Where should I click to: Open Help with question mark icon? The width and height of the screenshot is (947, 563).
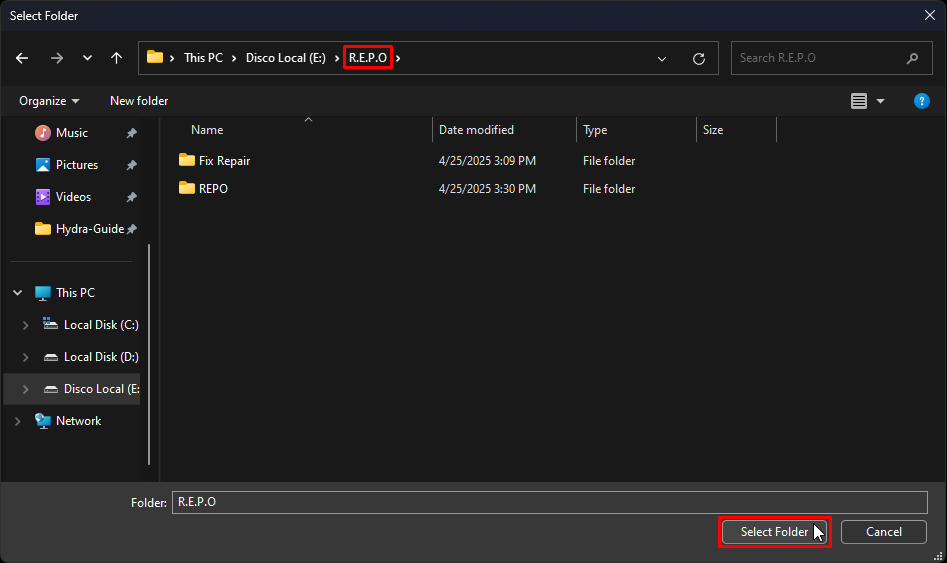click(x=922, y=101)
